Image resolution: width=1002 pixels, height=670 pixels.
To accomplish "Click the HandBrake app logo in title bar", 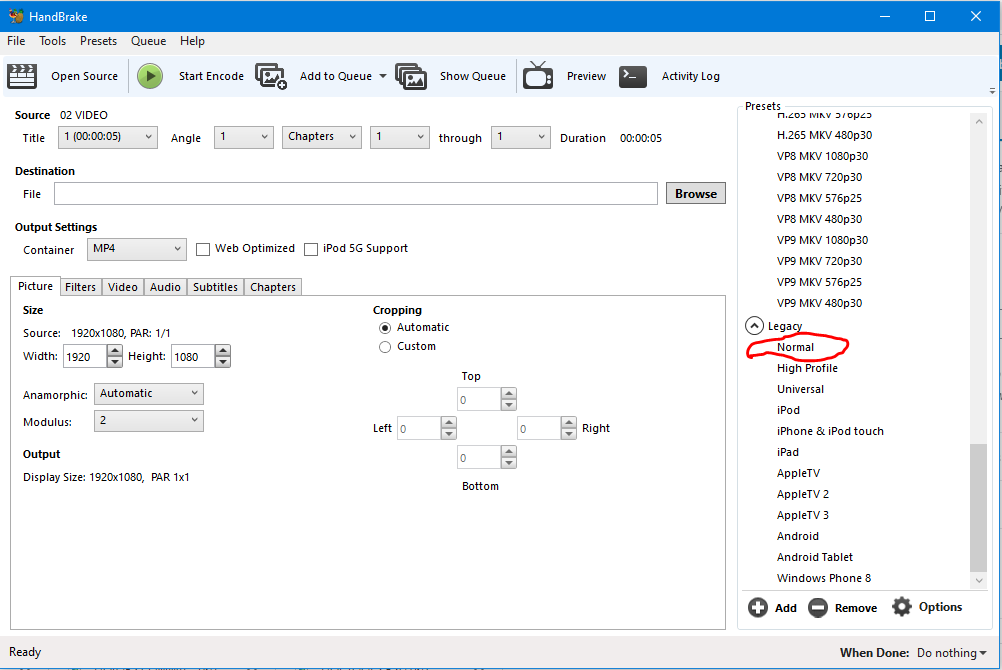I will click(16, 16).
